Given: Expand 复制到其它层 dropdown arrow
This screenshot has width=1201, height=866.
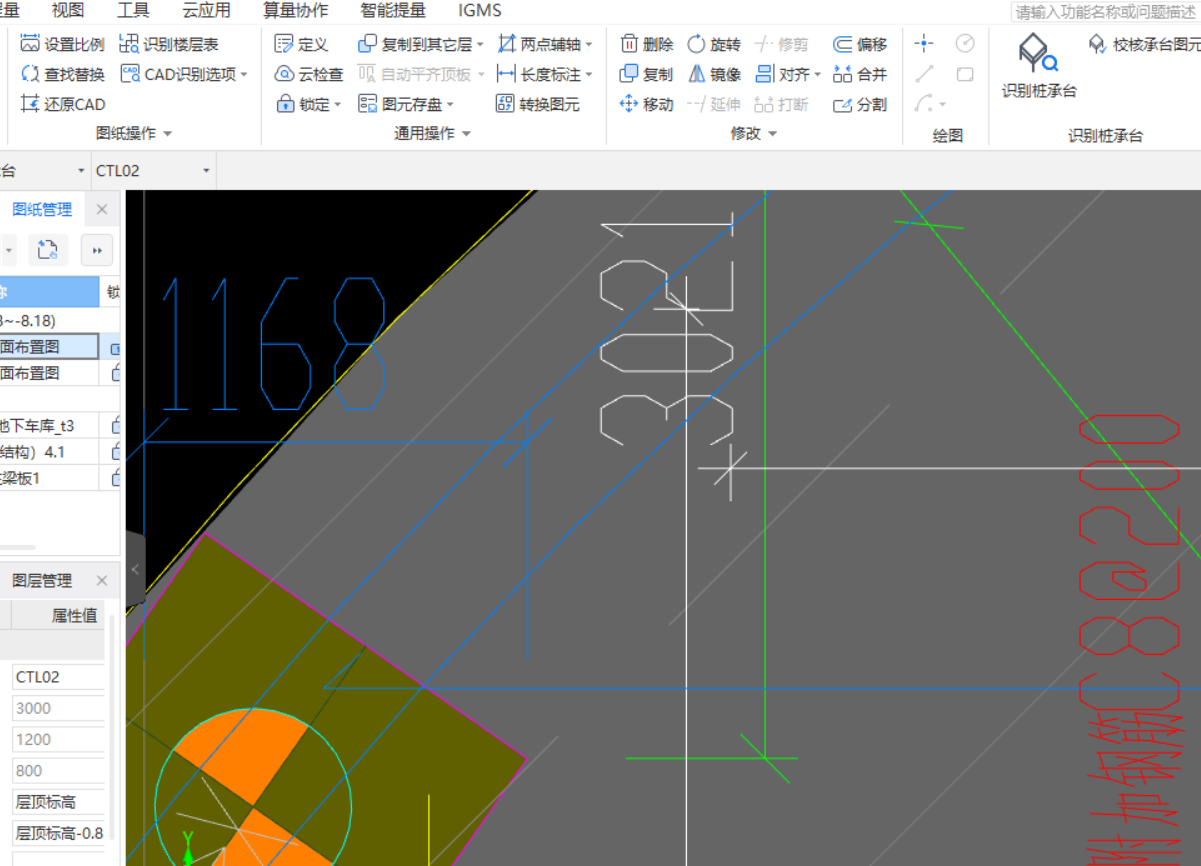Looking at the screenshot, I should coord(480,45).
